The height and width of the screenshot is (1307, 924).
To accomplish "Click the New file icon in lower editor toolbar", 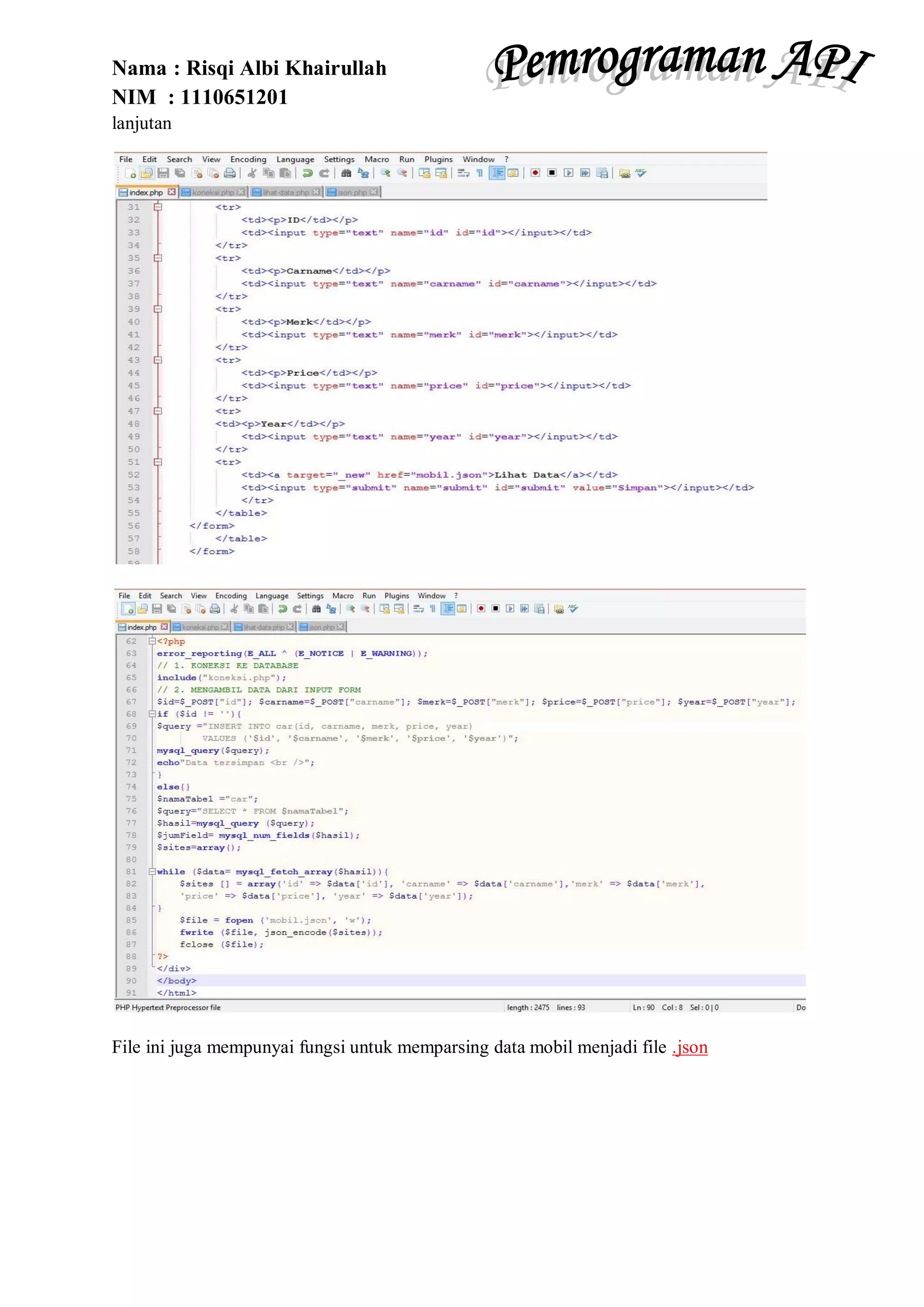I will [x=128, y=609].
